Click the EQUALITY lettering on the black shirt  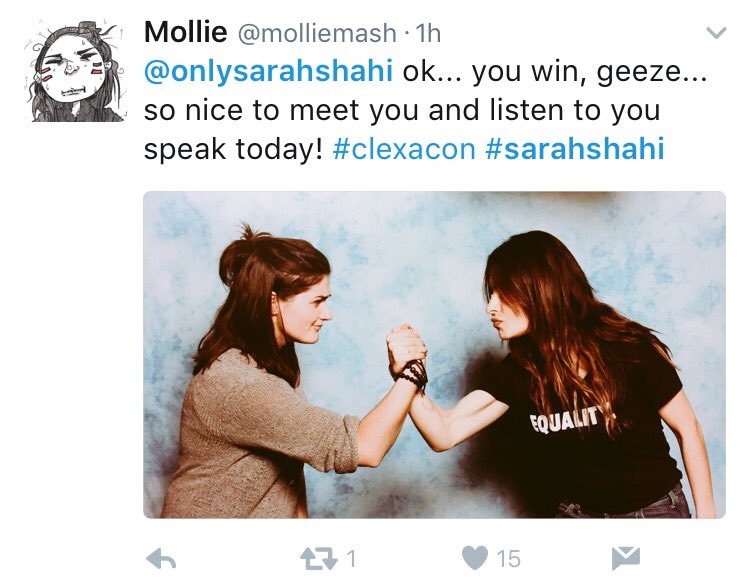565,419
